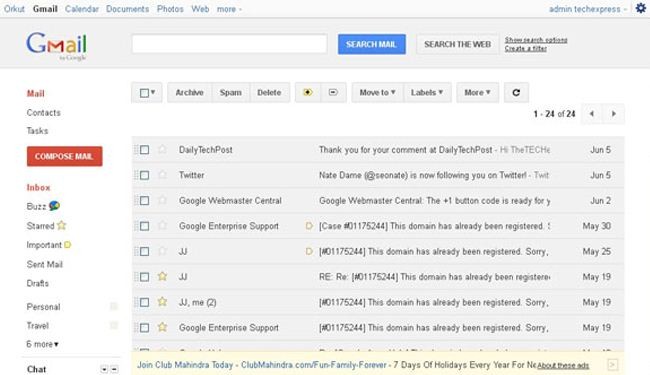Click the Gmail logo
The height and width of the screenshot is (375, 650).
coord(57,46)
